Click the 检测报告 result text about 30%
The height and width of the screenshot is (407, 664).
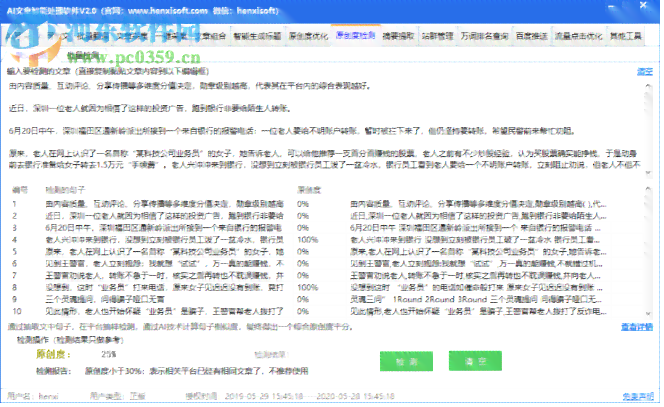coord(196,371)
